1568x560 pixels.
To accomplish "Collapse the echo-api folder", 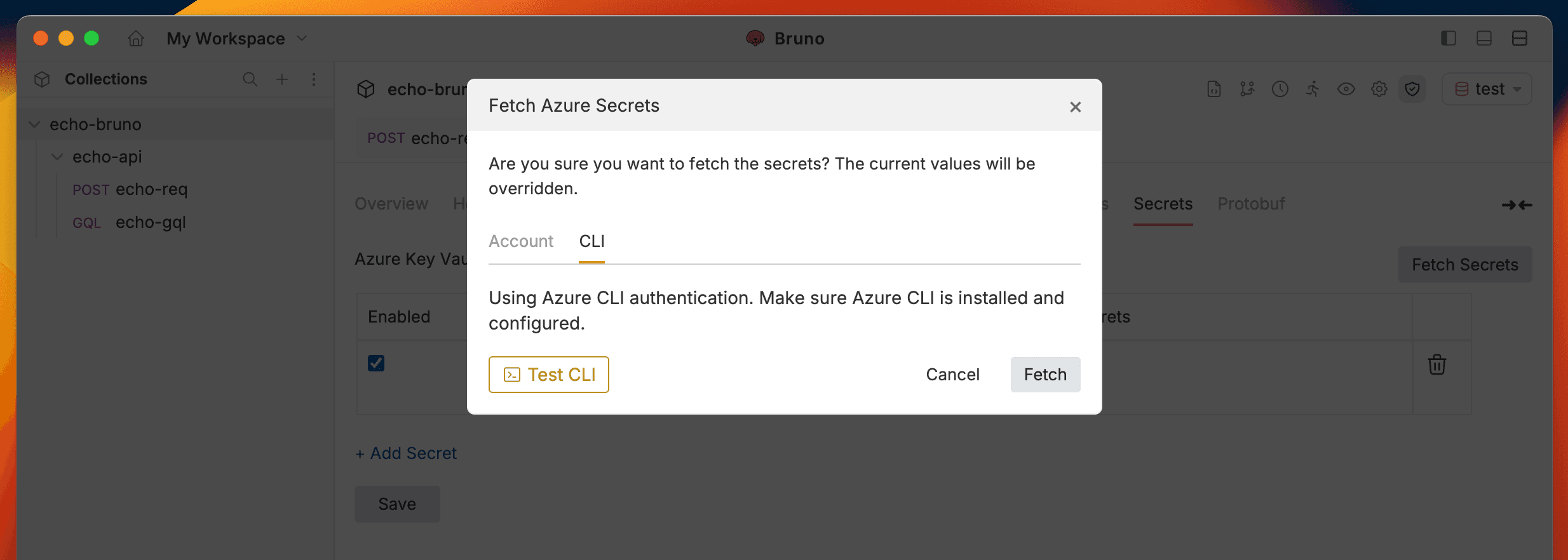I will (57, 157).
